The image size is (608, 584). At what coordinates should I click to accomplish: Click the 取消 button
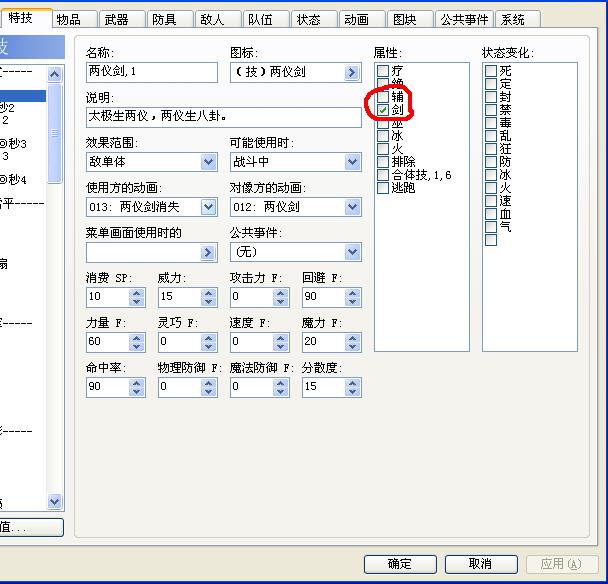pyautogui.click(x=481, y=564)
